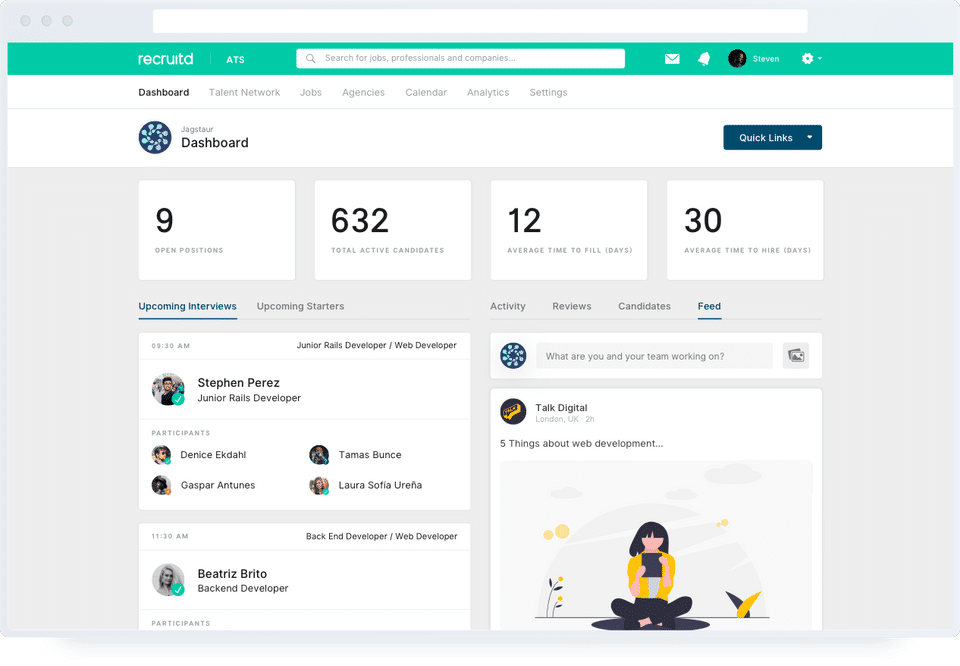Click the 09:30 AM interview time
Screen dimensions: 960x666
pos(171,346)
